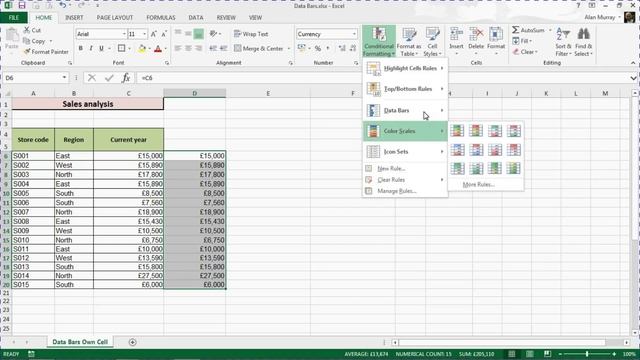Add a new sheet with plus icon
The height and width of the screenshot is (360, 640).
tap(132, 342)
